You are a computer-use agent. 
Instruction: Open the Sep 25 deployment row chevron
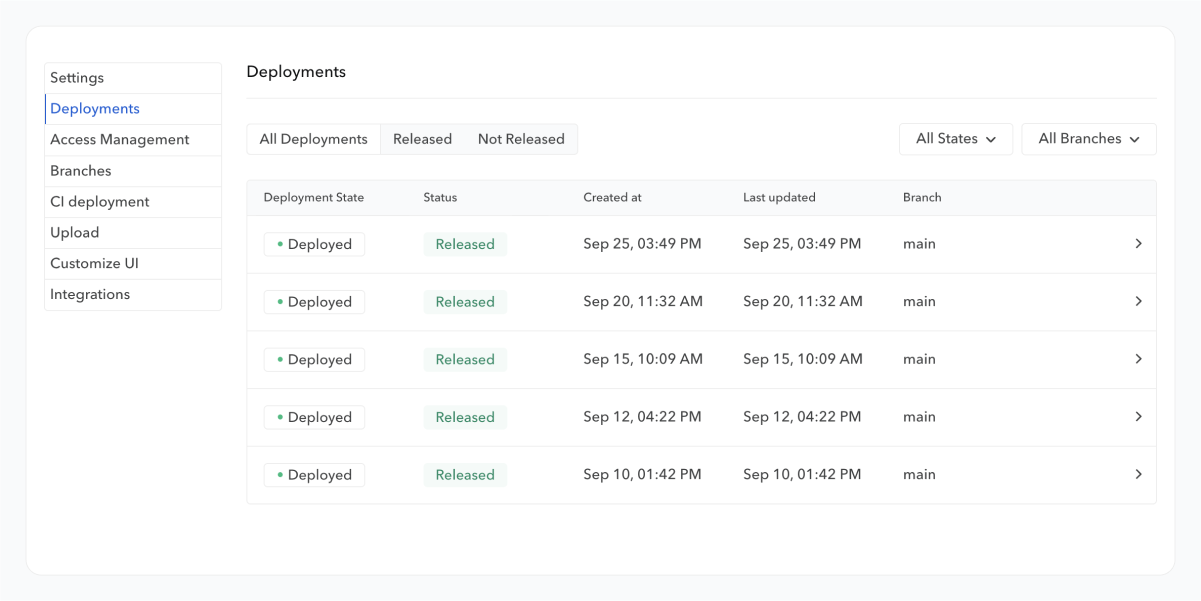tap(1138, 244)
